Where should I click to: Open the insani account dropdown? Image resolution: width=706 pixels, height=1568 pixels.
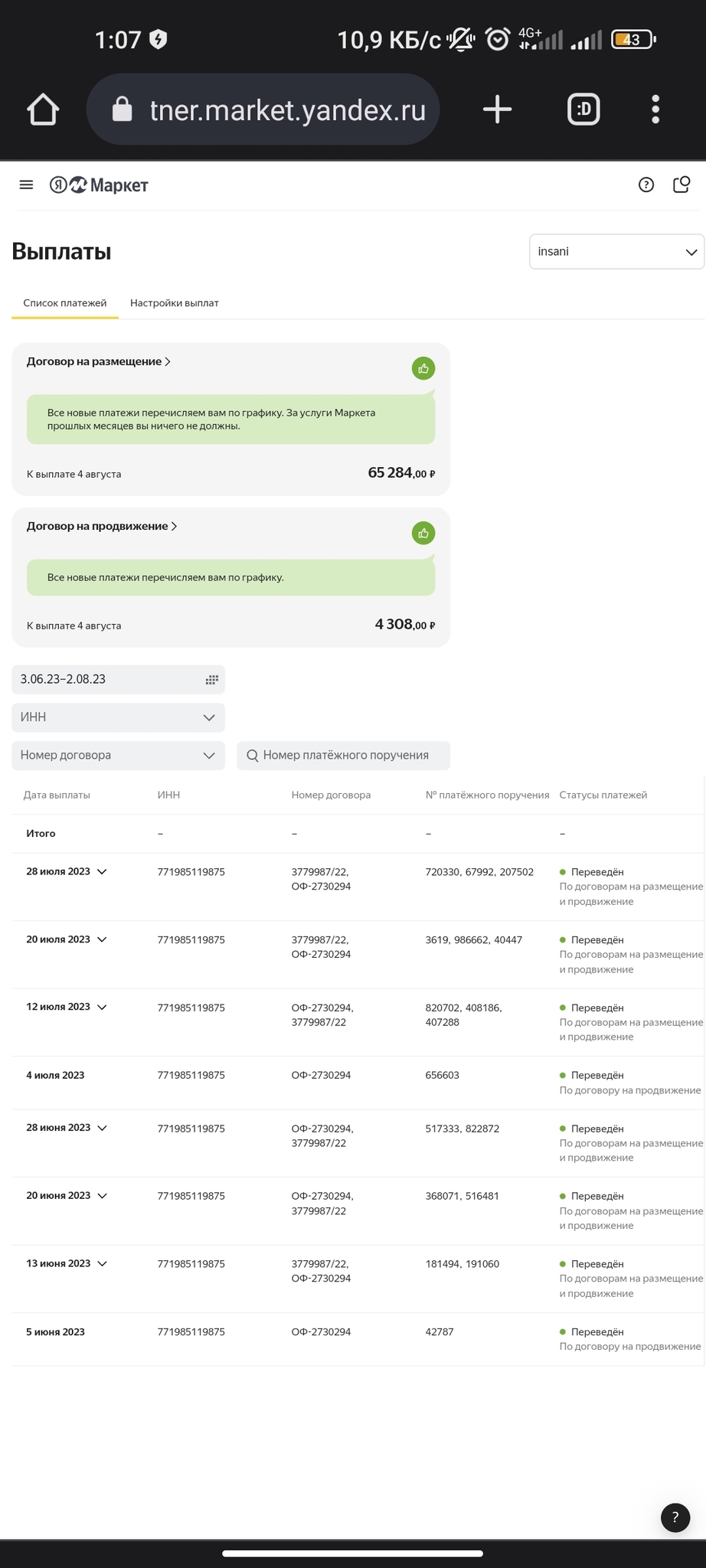coord(616,251)
